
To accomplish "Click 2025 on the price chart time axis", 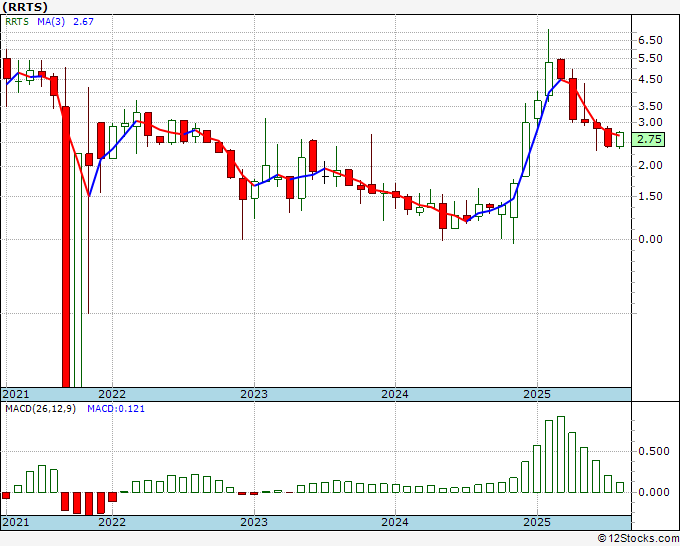I will pos(536,394).
